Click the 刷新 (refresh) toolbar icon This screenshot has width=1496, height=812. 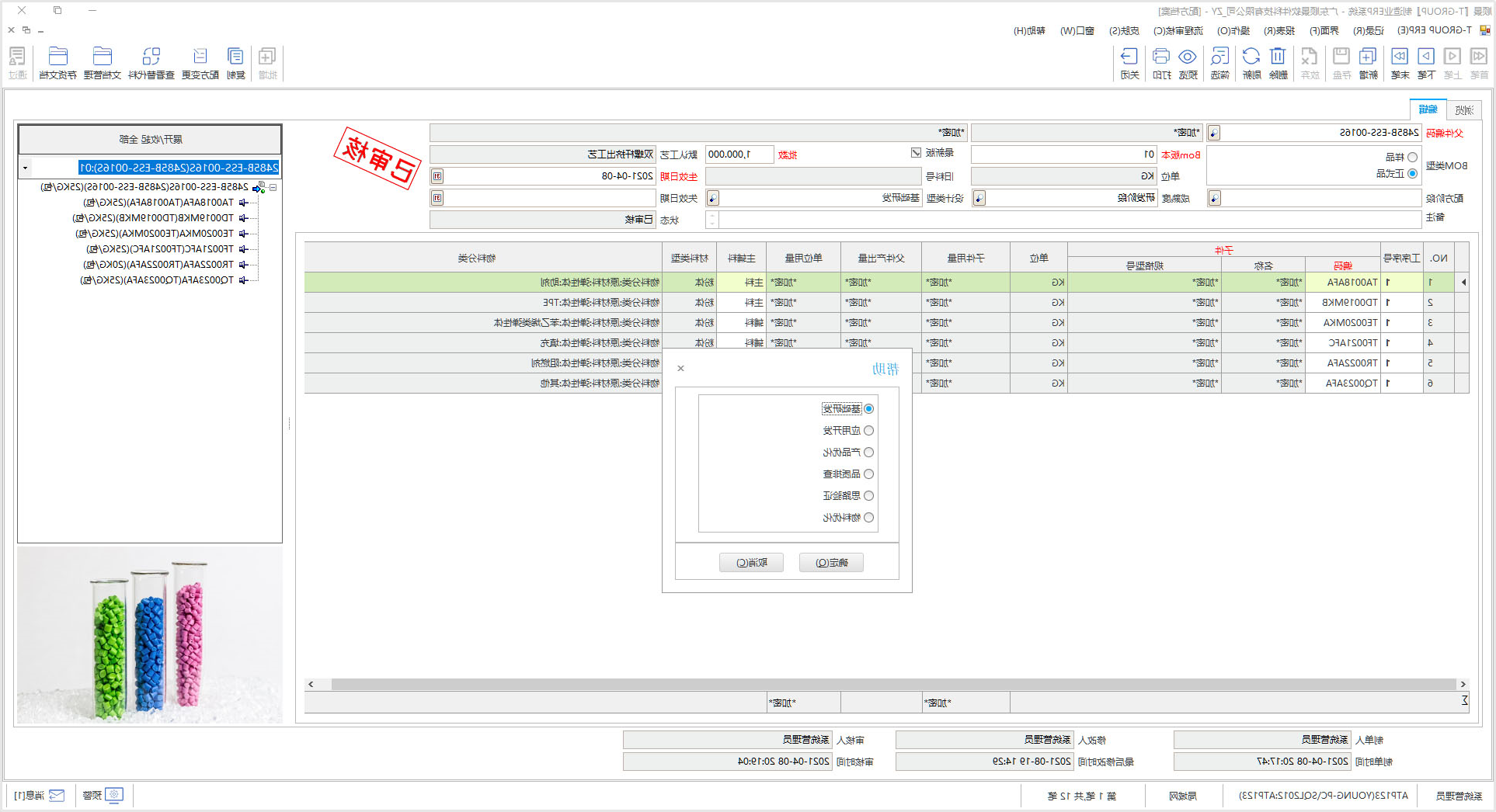[x=1251, y=62]
